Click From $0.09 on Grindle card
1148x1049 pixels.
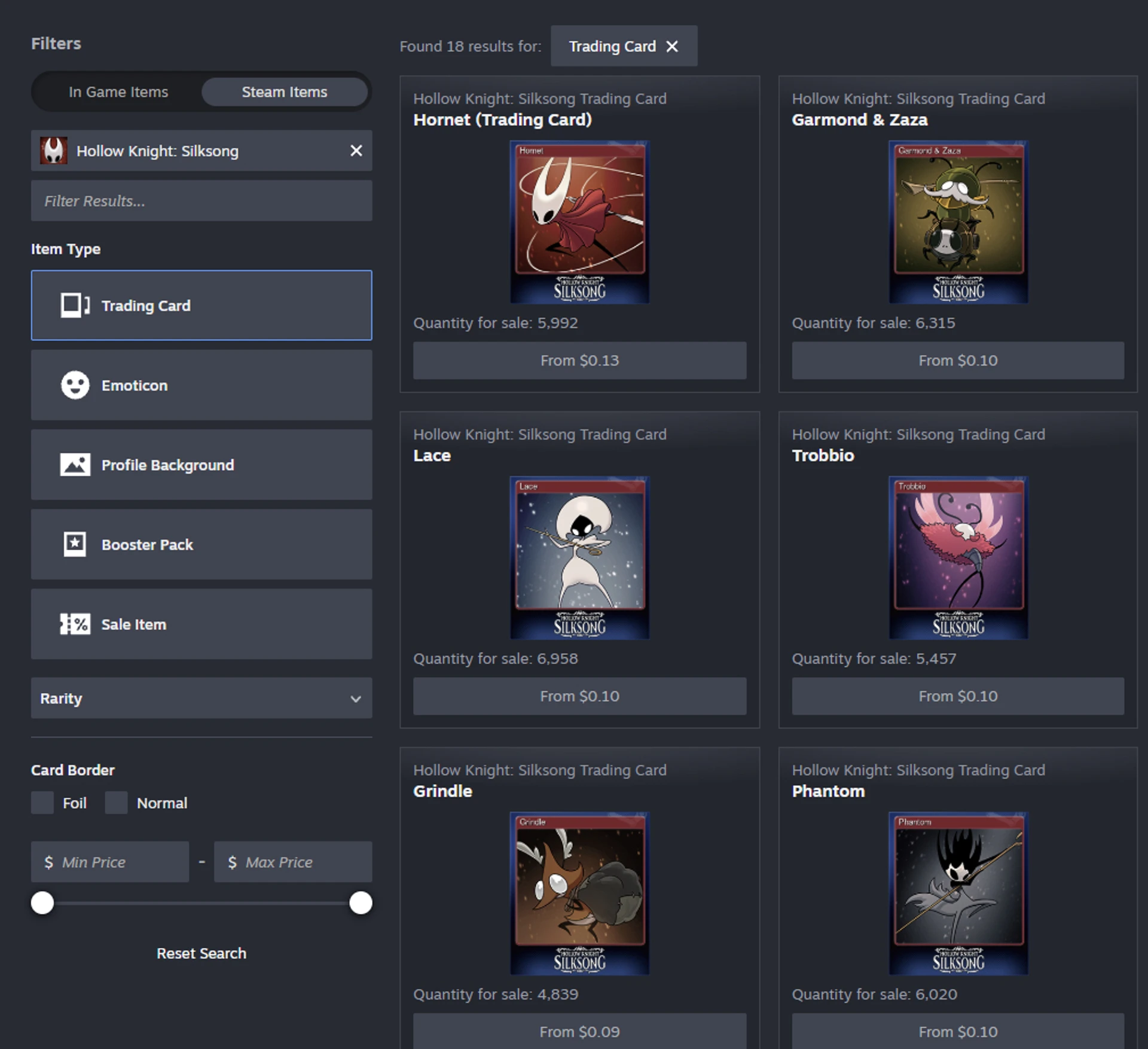click(x=579, y=1032)
